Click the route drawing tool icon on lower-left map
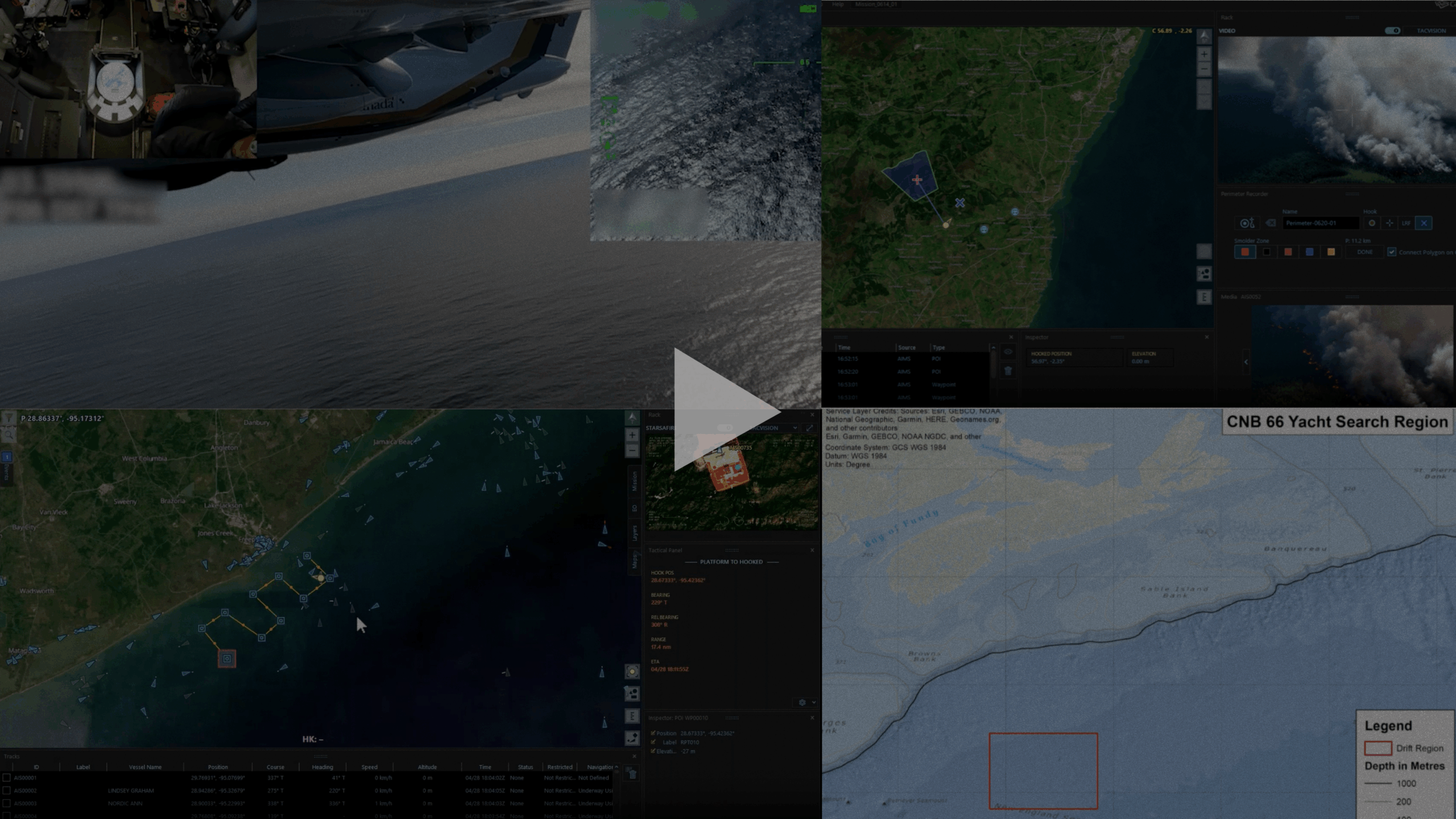 [632, 738]
